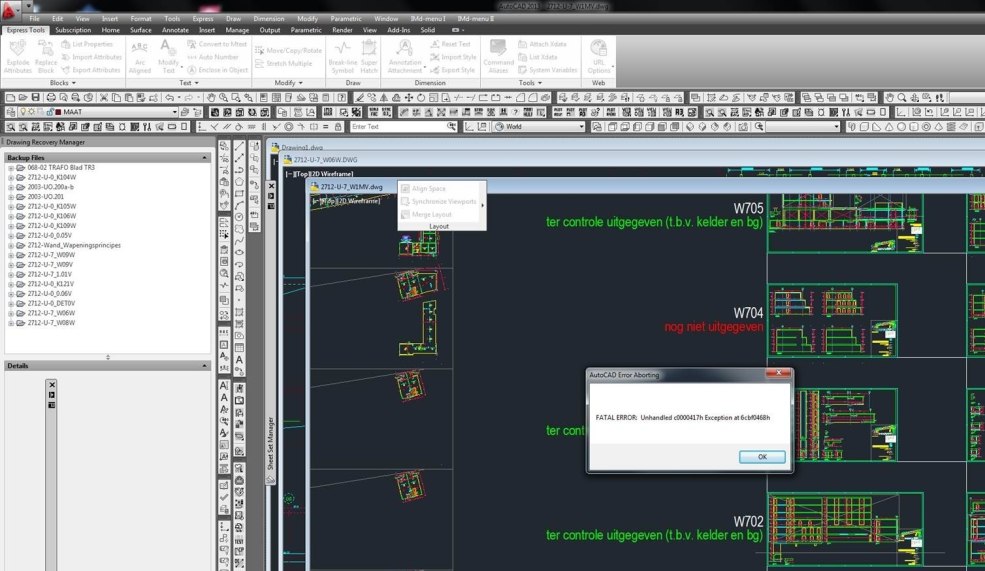Switch to the Home ribbon tab
Screen dimensions: 985x571
point(111,30)
